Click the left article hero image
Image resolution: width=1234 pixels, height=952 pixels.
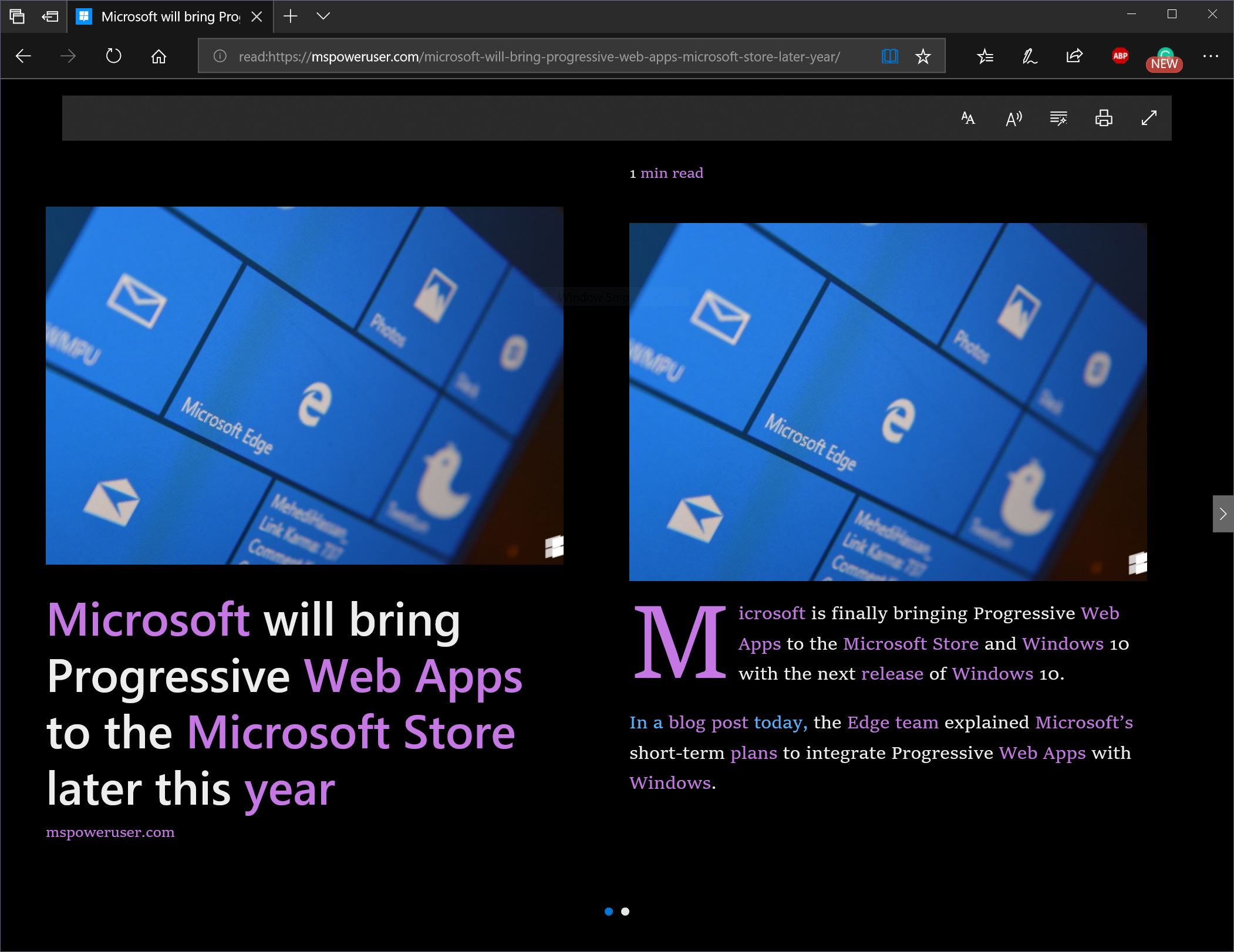(305, 386)
